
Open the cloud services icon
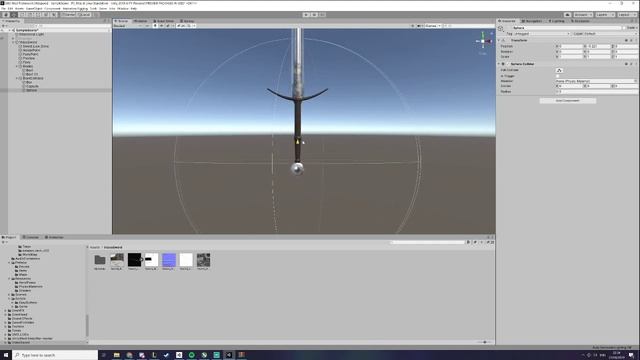567,15
